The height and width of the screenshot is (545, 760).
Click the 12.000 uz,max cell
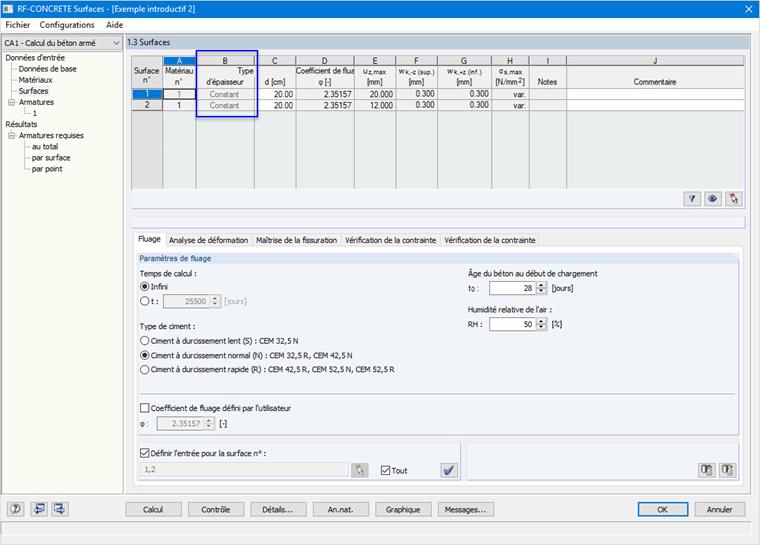(375, 105)
